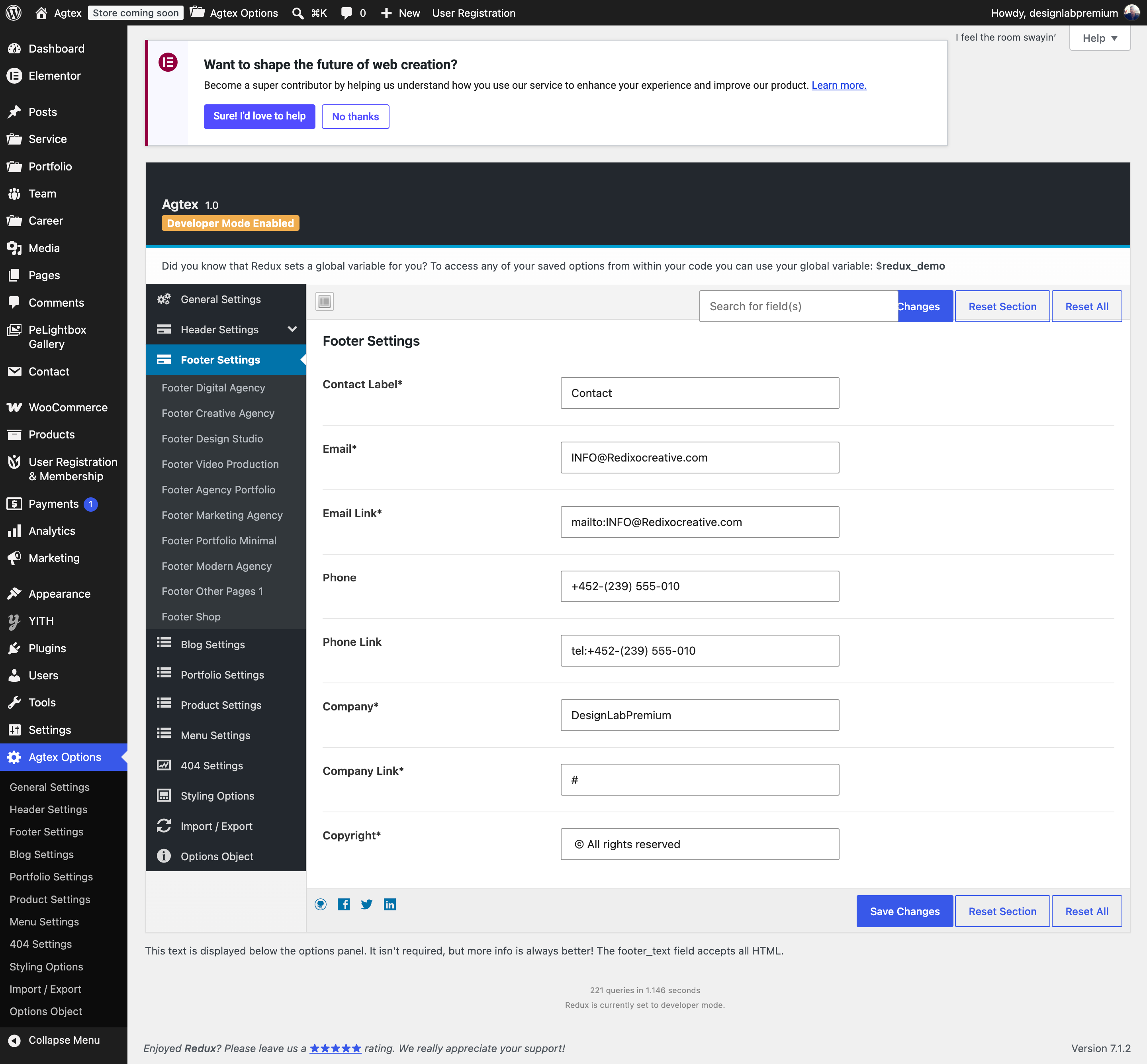Open Elementor from the sidebar
Screen dimensions: 1147x1064
(63, 75)
